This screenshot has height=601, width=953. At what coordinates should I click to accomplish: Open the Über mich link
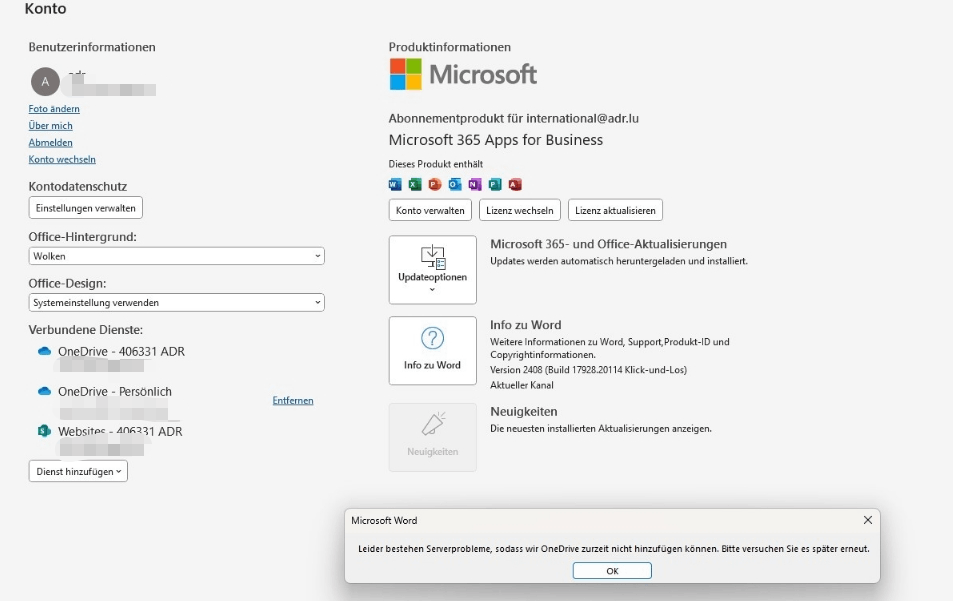coord(50,126)
